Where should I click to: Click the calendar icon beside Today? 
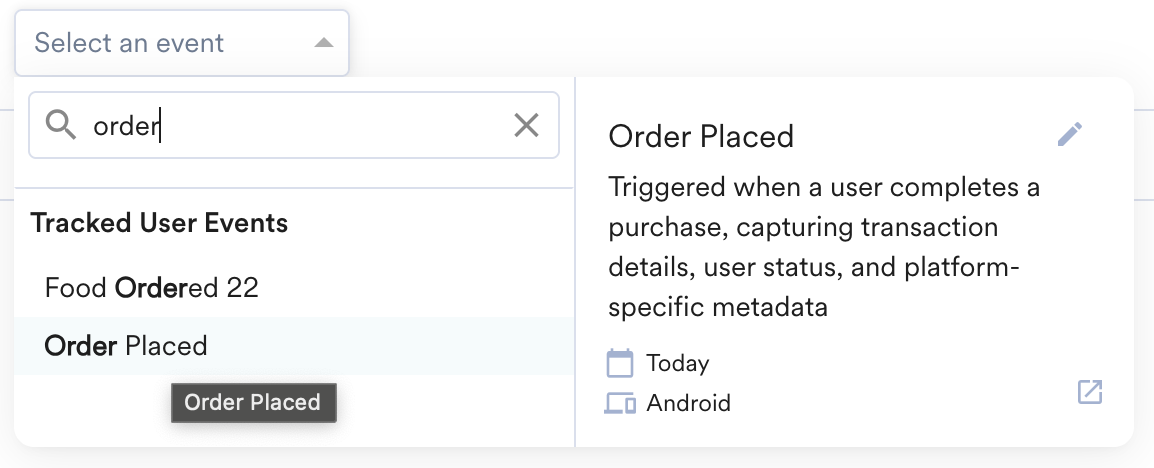click(620, 362)
